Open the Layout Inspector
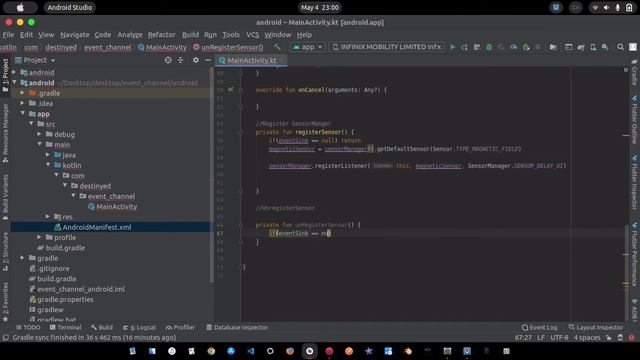The height and width of the screenshot is (360, 640). (596, 327)
